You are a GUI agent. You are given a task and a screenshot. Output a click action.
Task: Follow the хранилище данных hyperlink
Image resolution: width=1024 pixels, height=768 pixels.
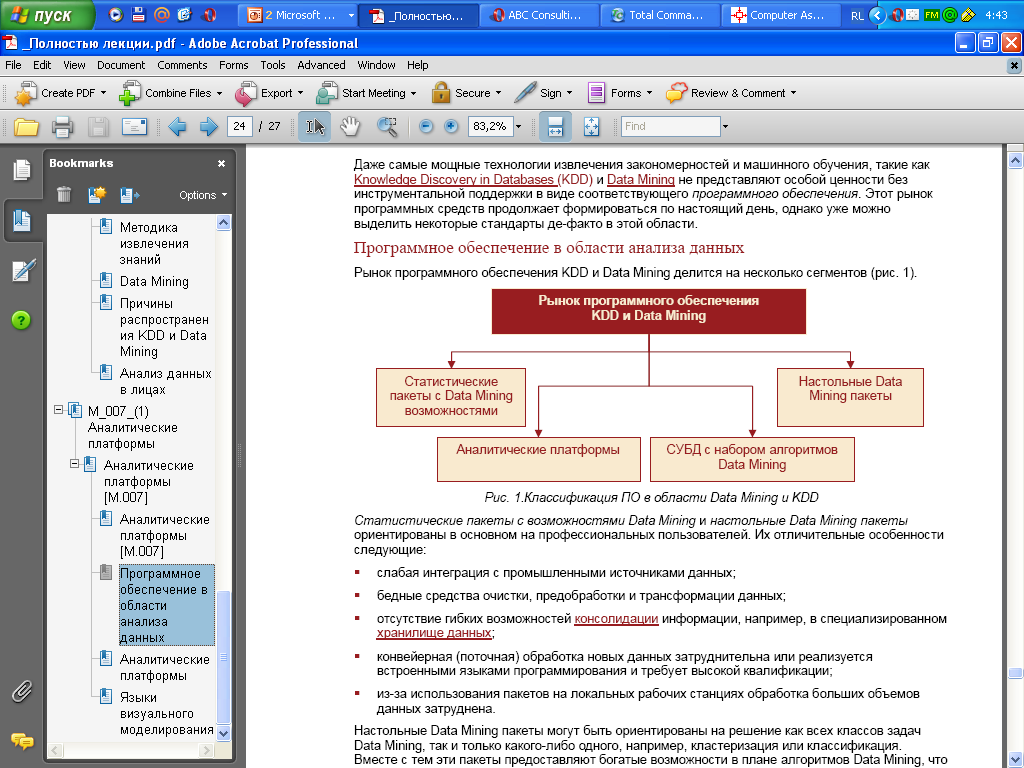coord(434,633)
